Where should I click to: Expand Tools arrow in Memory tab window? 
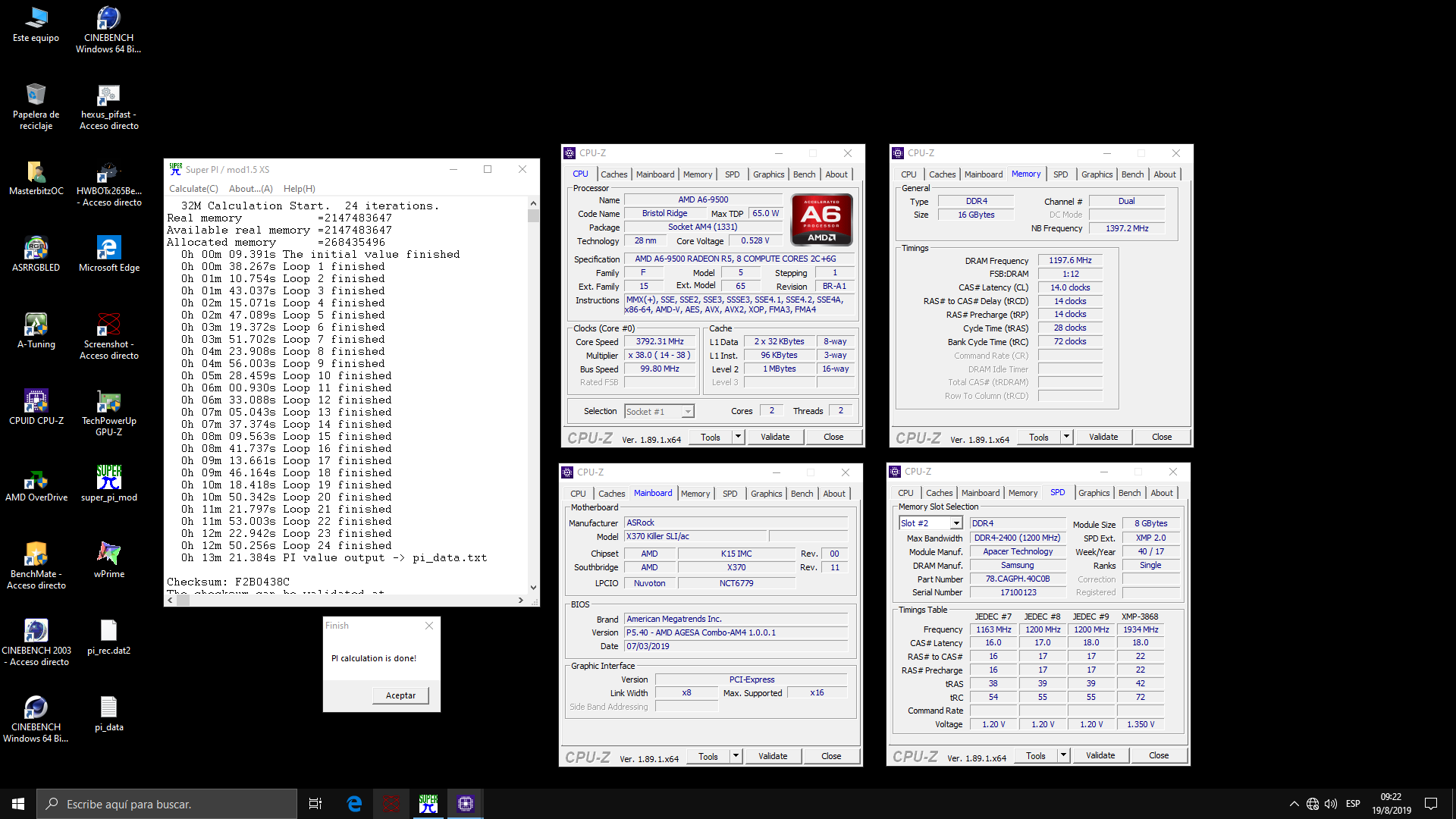tap(1066, 437)
